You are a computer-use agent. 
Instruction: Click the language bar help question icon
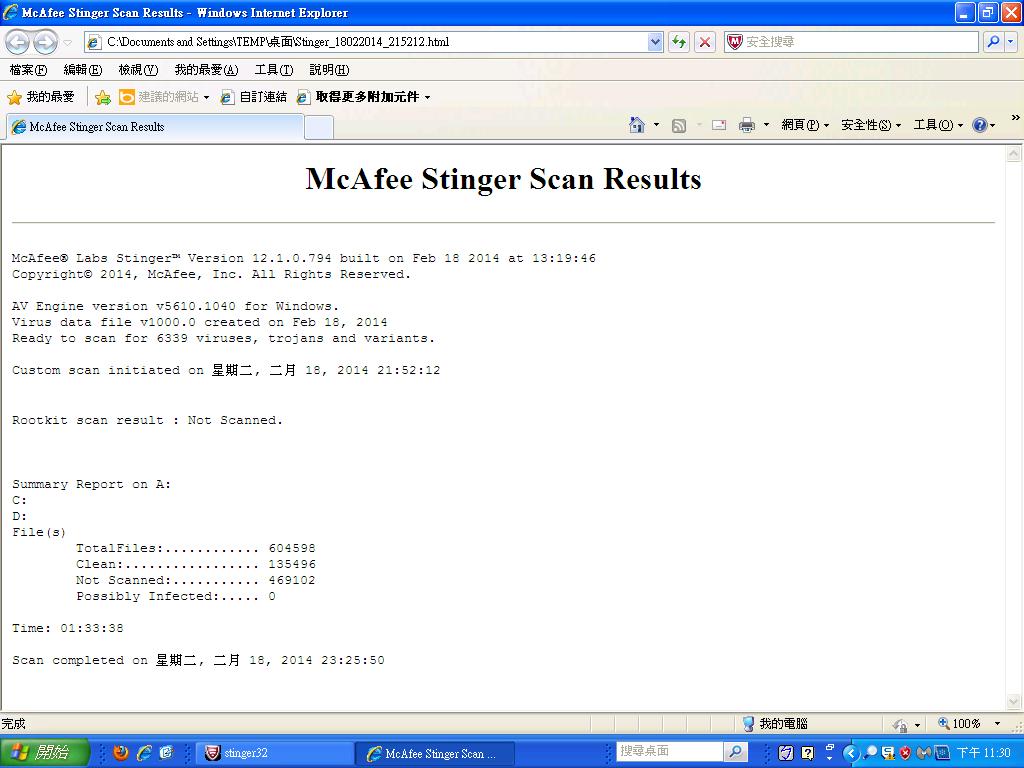click(x=808, y=753)
